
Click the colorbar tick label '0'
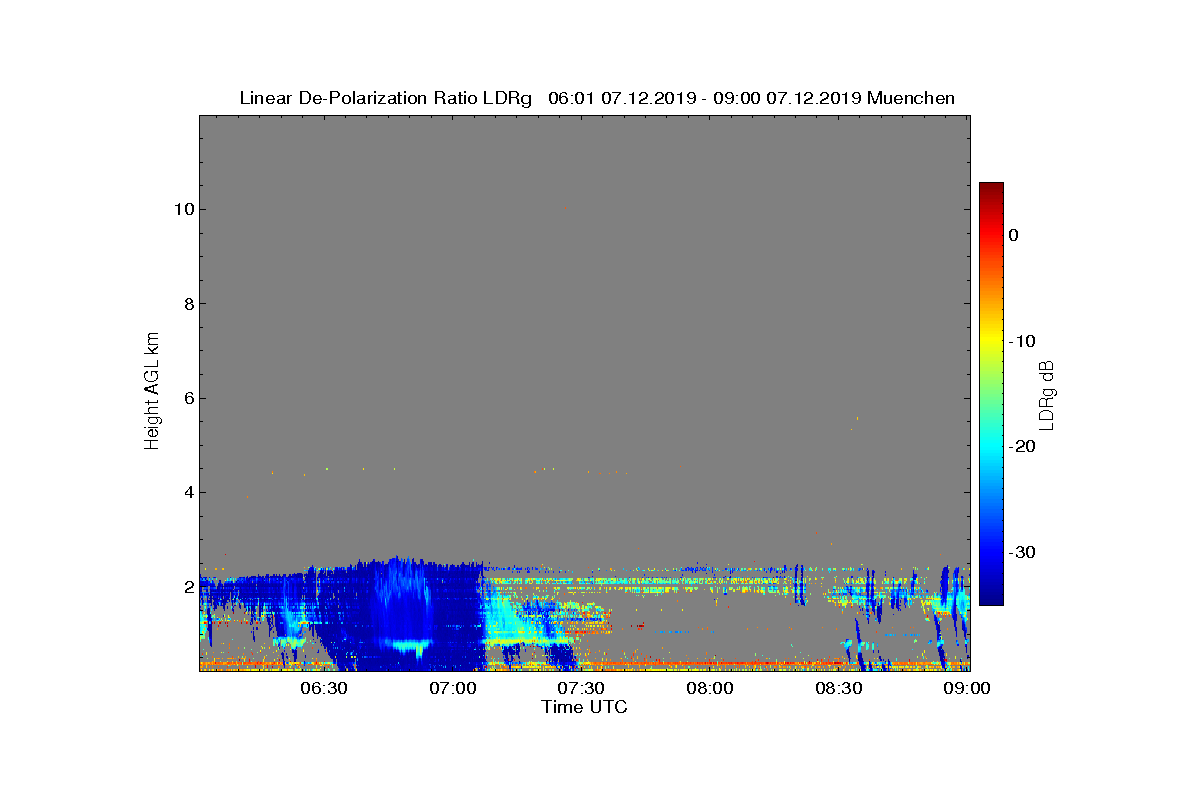(1013, 235)
